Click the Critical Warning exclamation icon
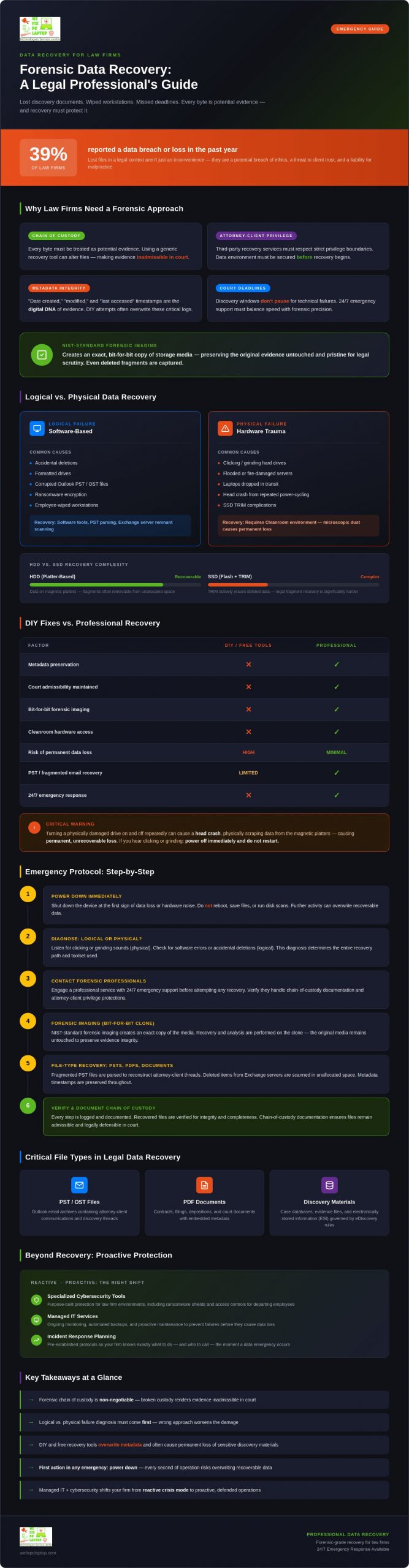The height and width of the screenshot is (1568, 409). 34,827
